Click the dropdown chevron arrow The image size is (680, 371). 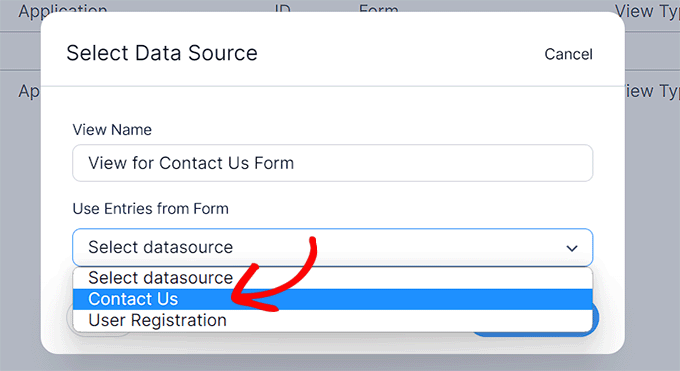(x=572, y=248)
